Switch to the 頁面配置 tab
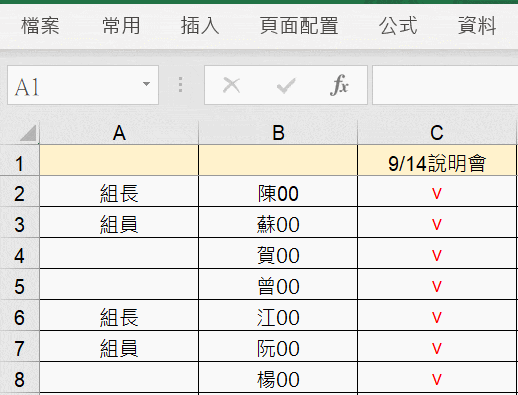The image size is (518, 395). 299,26
